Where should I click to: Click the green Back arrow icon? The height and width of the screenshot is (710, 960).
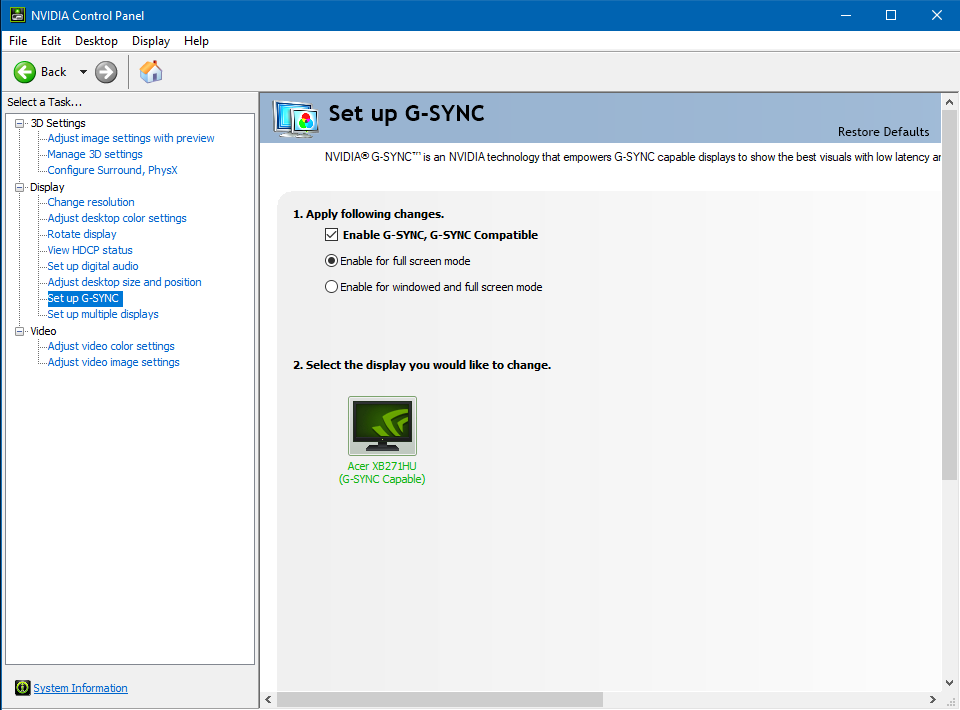pyautogui.click(x=25, y=72)
